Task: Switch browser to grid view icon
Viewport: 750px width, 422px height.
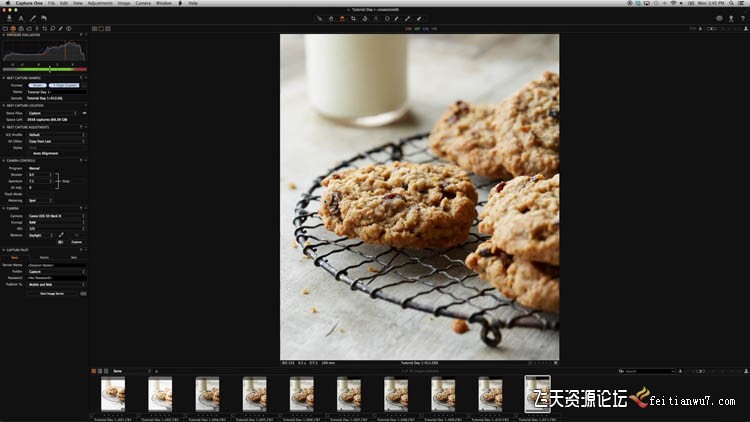Action: (x=100, y=371)
